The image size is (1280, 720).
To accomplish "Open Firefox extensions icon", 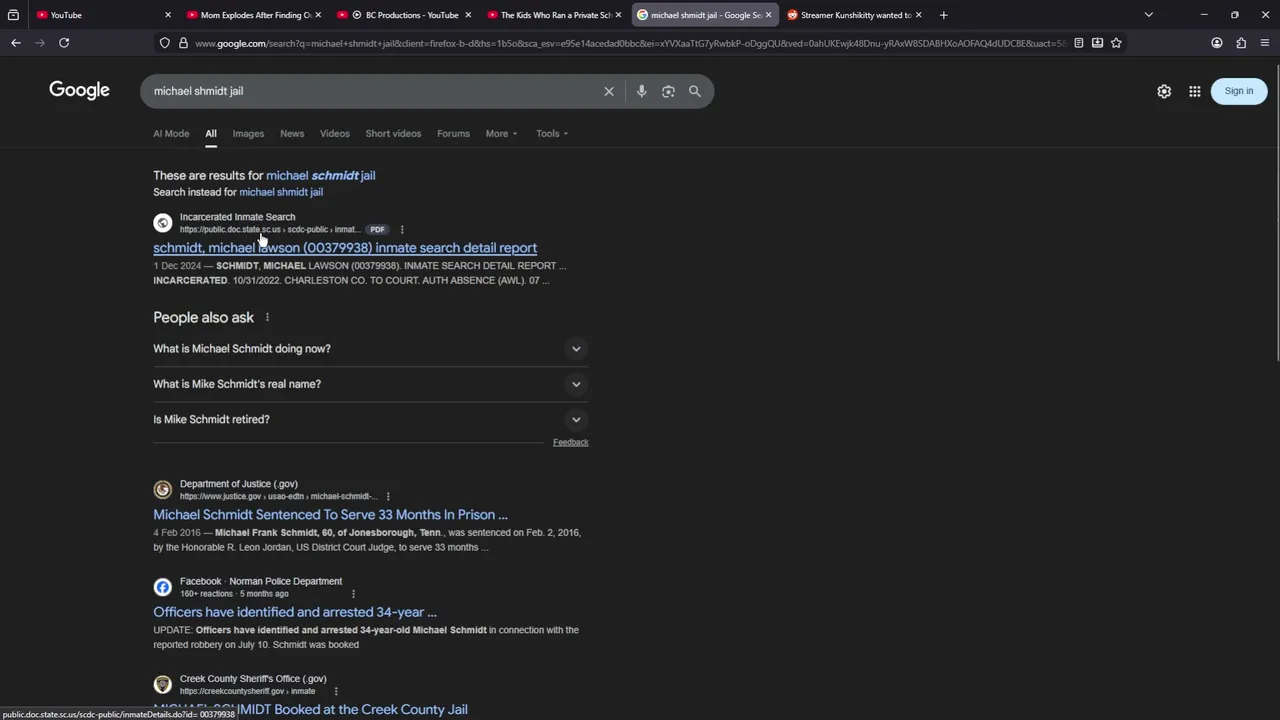I will click(x=1241, y=43).
